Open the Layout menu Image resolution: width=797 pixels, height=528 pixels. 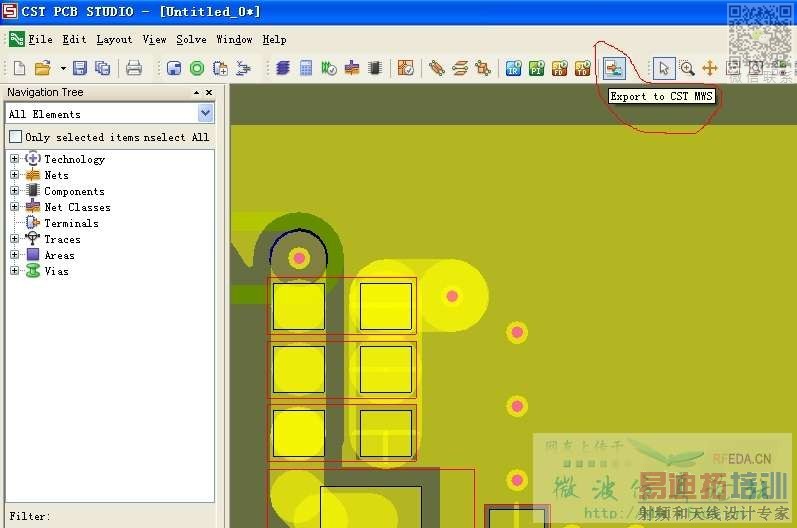(x=114, y=39)
